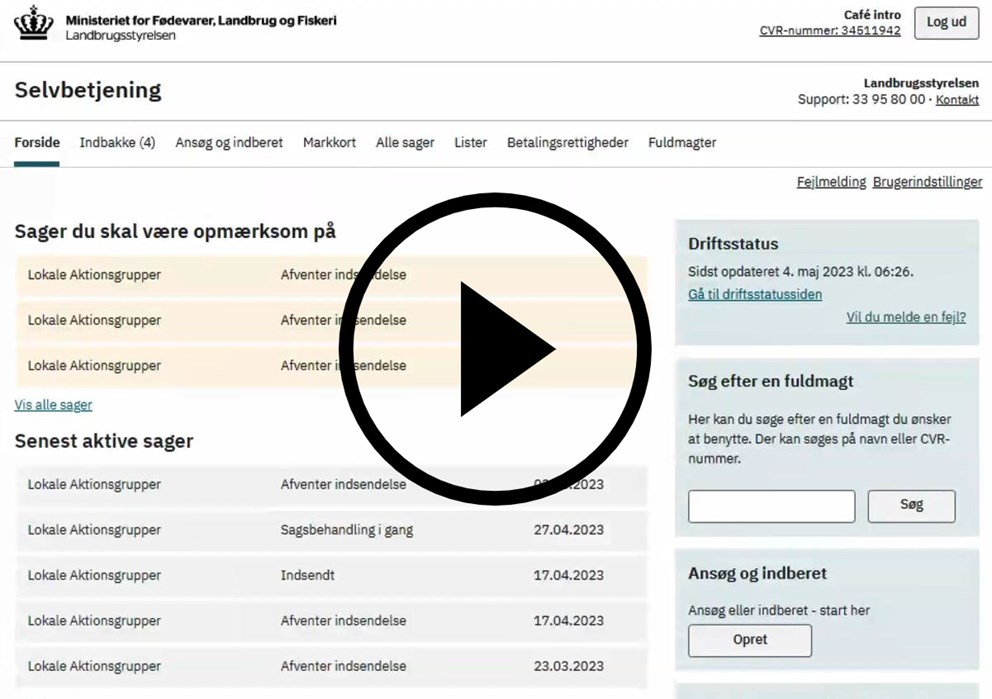992x699 pixels.
Task: Open Gå til driftsstatussiden
Action: point(754,294)
